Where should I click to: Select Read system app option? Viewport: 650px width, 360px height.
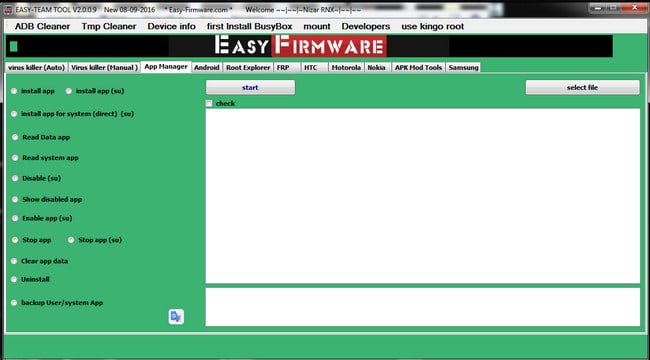[x=15, y=158]
